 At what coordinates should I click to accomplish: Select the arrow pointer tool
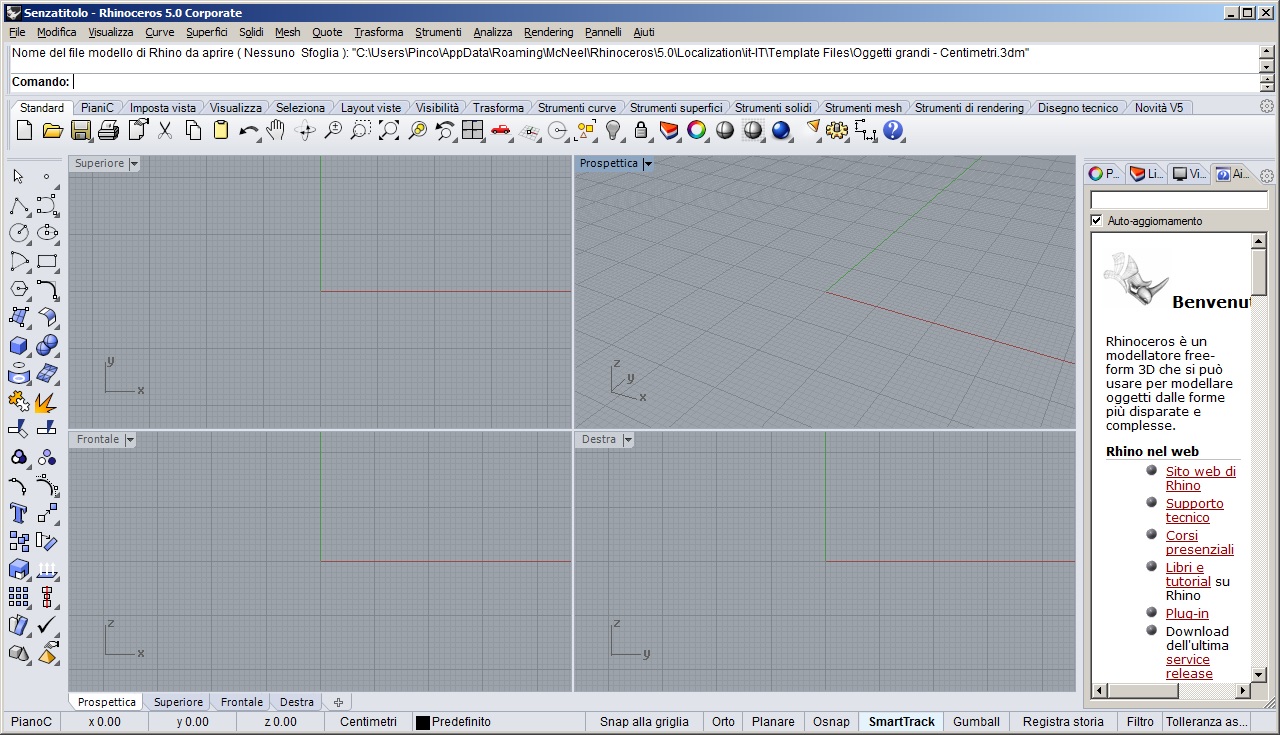point(18,177)
